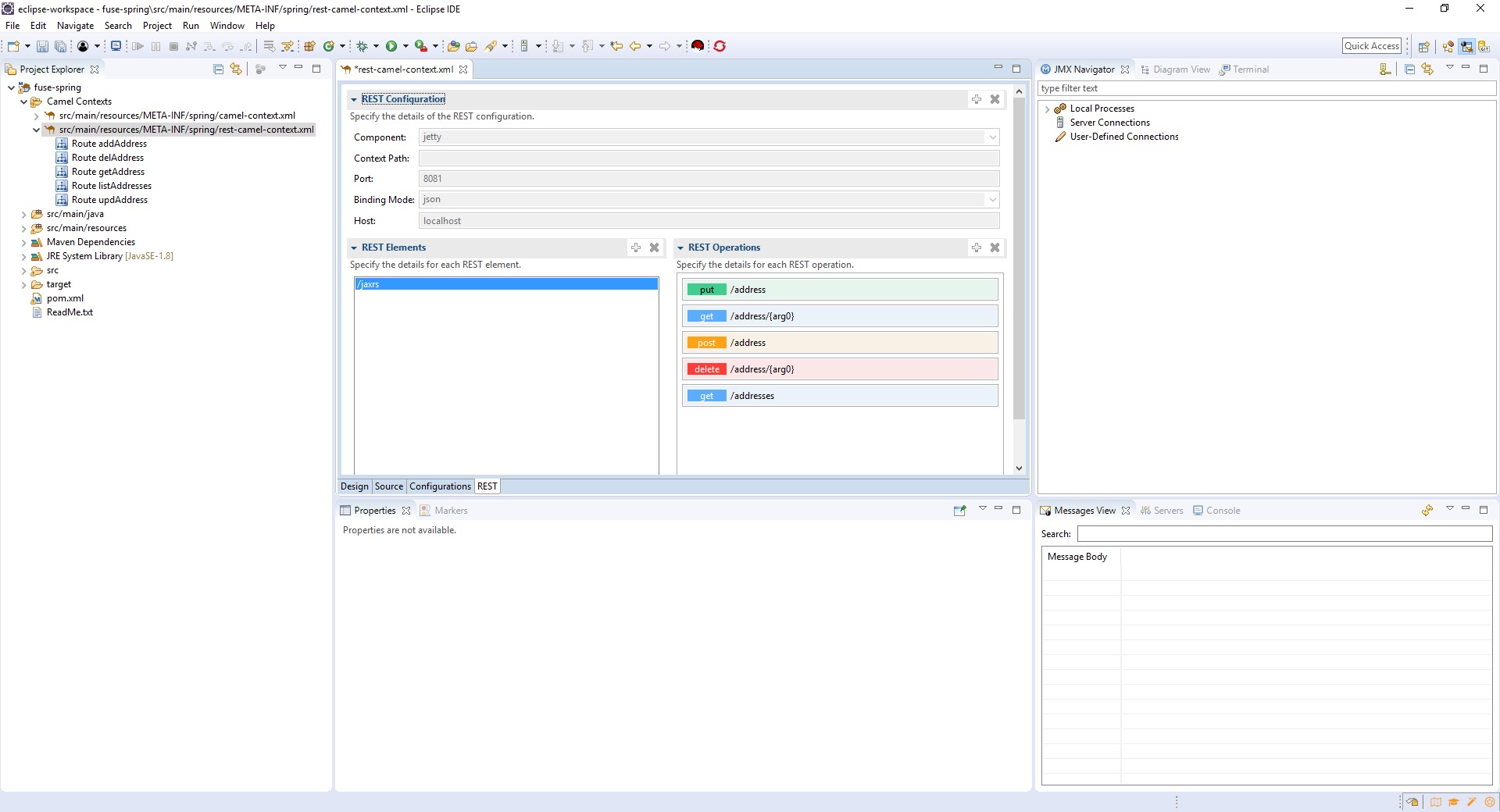
Task: Toggle Link with Editor in Project Explorer
Action: [x=235, y=69]
